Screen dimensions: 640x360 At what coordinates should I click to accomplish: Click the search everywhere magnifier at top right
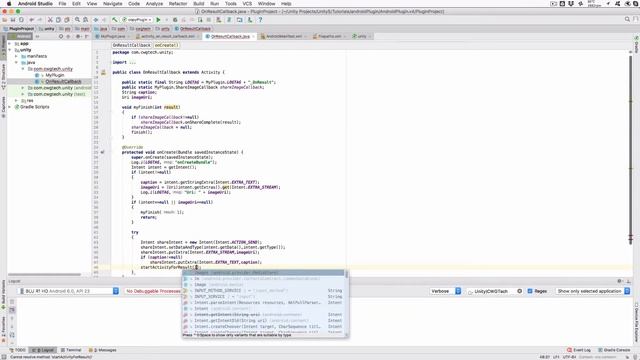coord(627,19)
